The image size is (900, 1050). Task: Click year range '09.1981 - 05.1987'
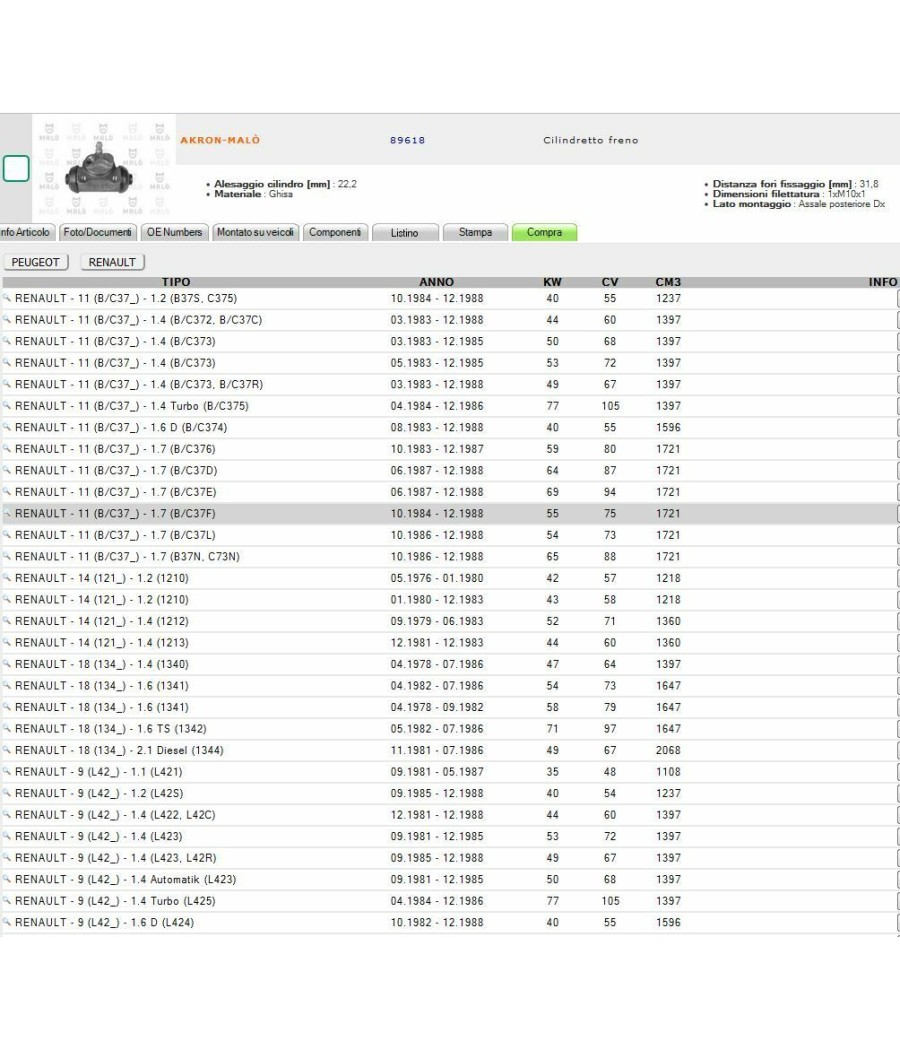click(x=437, y=771)
